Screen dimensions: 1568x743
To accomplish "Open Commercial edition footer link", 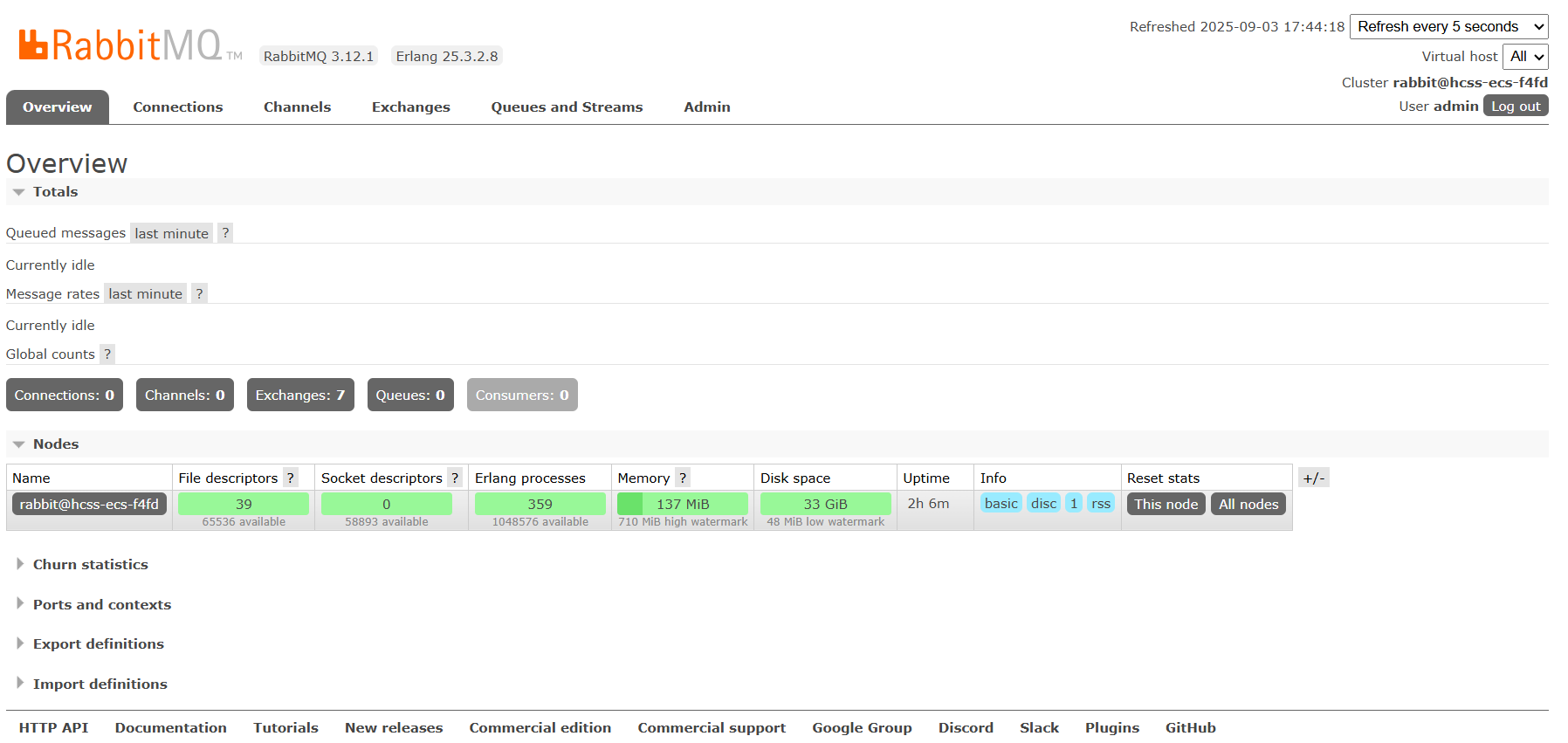I will coord(540,727).
